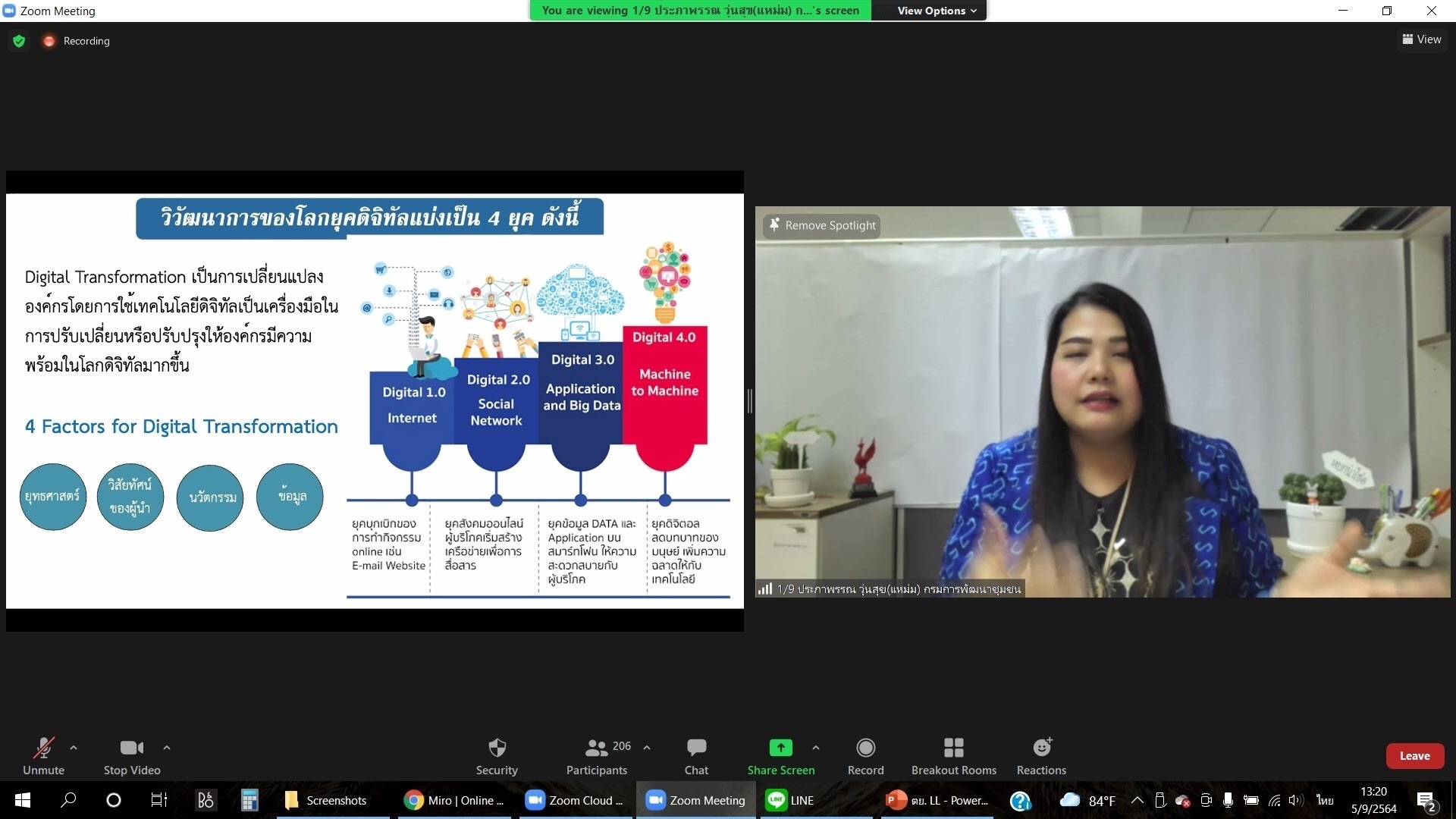The width and height of the screenshot is (1456, 819).
Task: Expand the video settings chevron
Action: 165,747
